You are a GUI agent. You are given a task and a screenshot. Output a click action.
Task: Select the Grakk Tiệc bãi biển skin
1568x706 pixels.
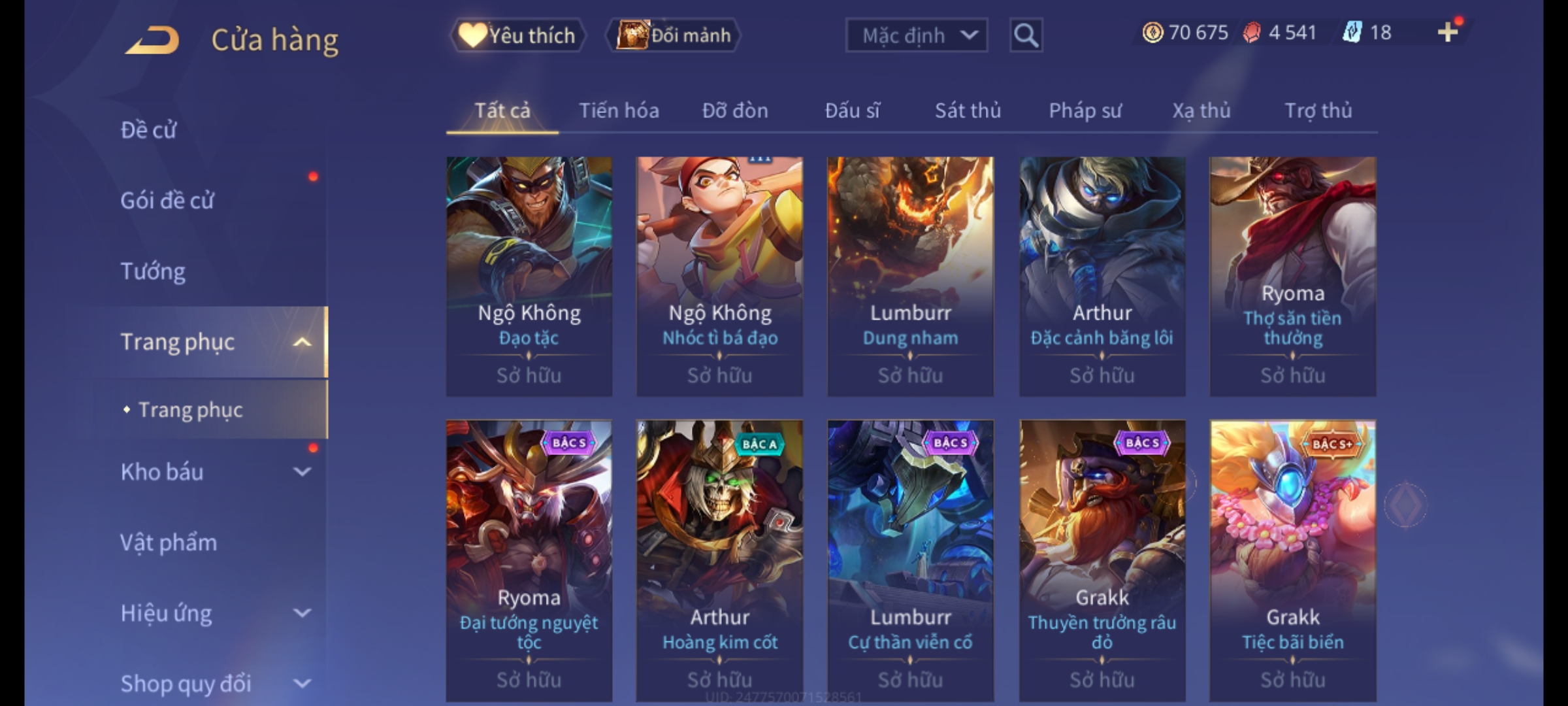1292,561
